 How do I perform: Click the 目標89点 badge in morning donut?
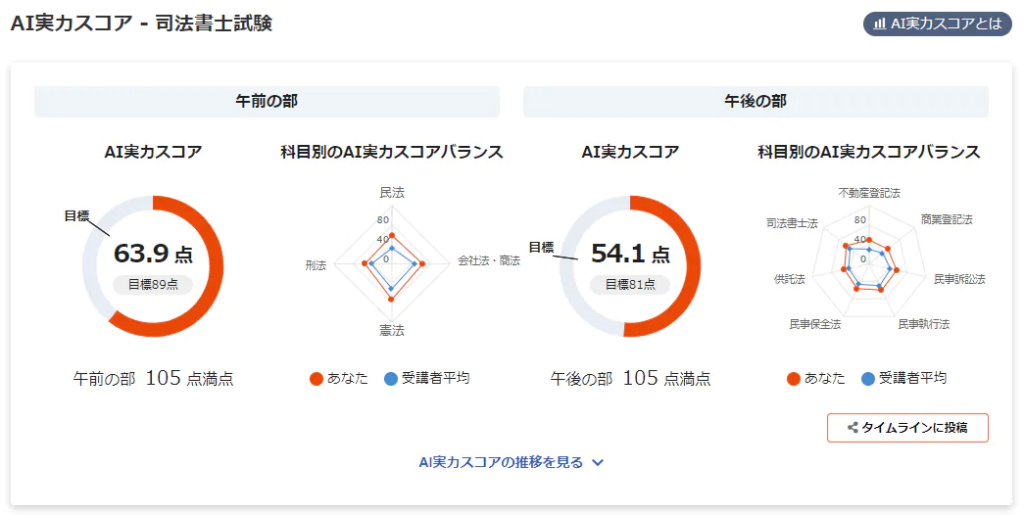click(152, 284)
